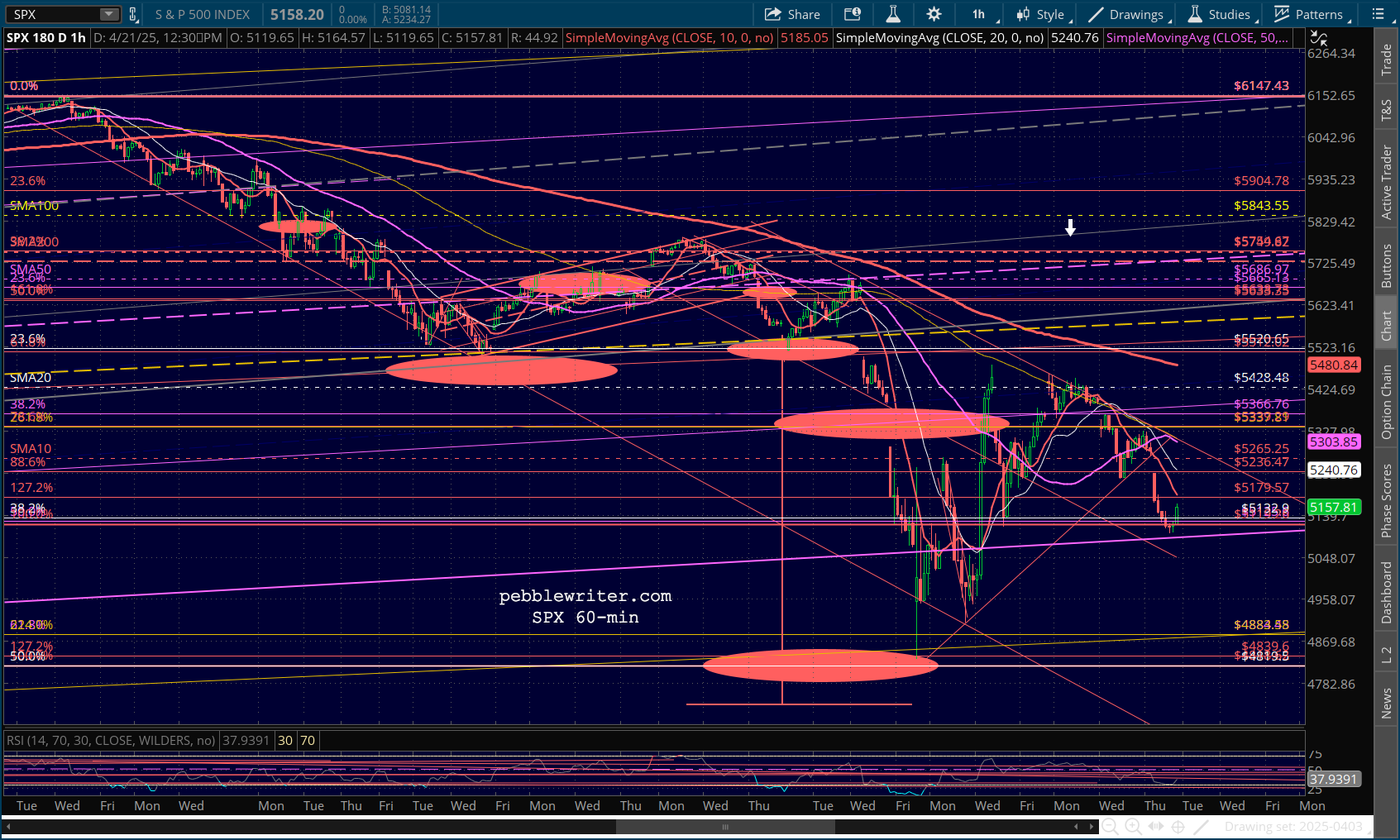Image resolution: width=1400 pixels, height=840 pixels.
Task: Click the $5843.55 price level label
Action: tap(1261, 206)
